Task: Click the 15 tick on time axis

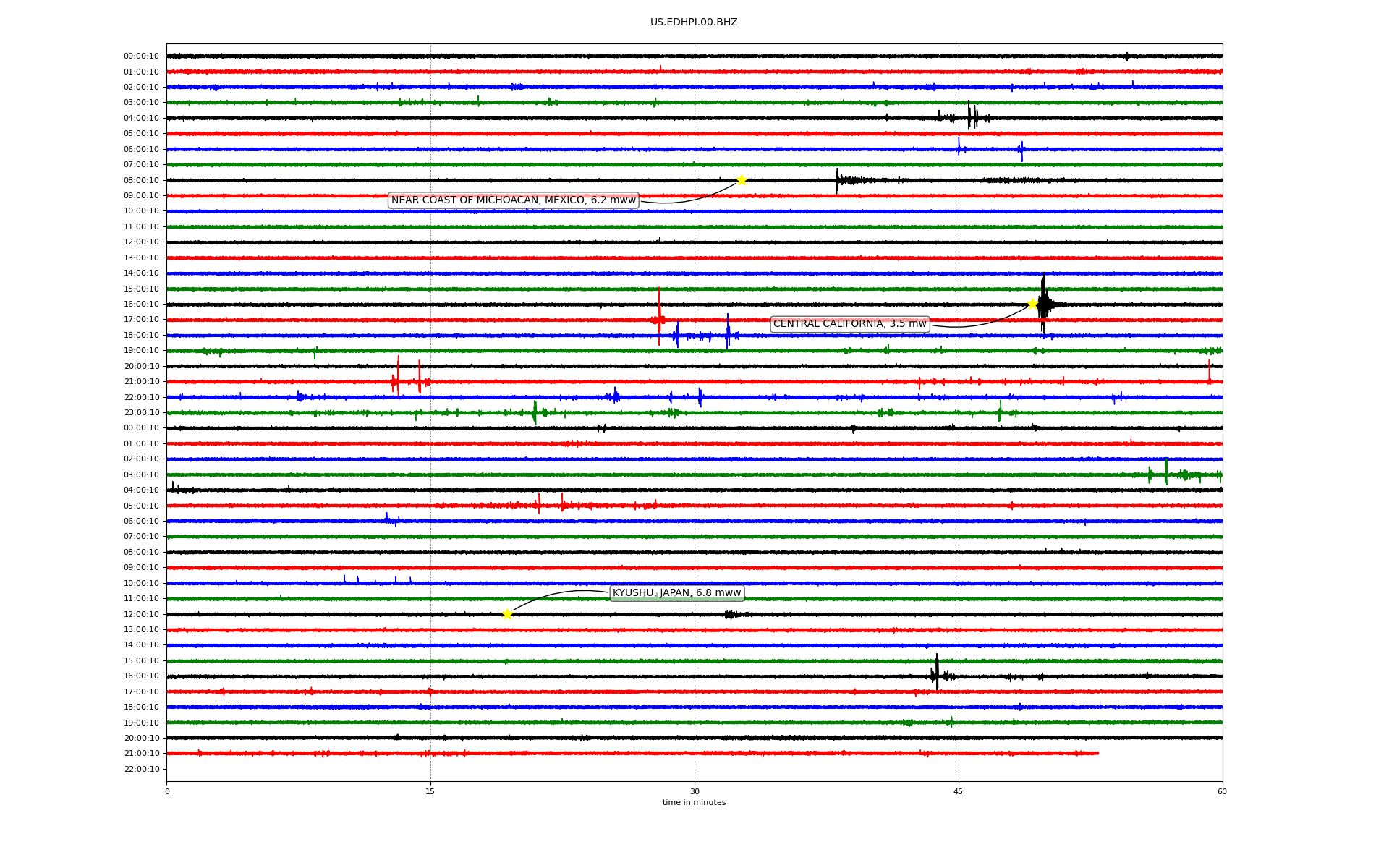Action: click(x=430, y=791)
